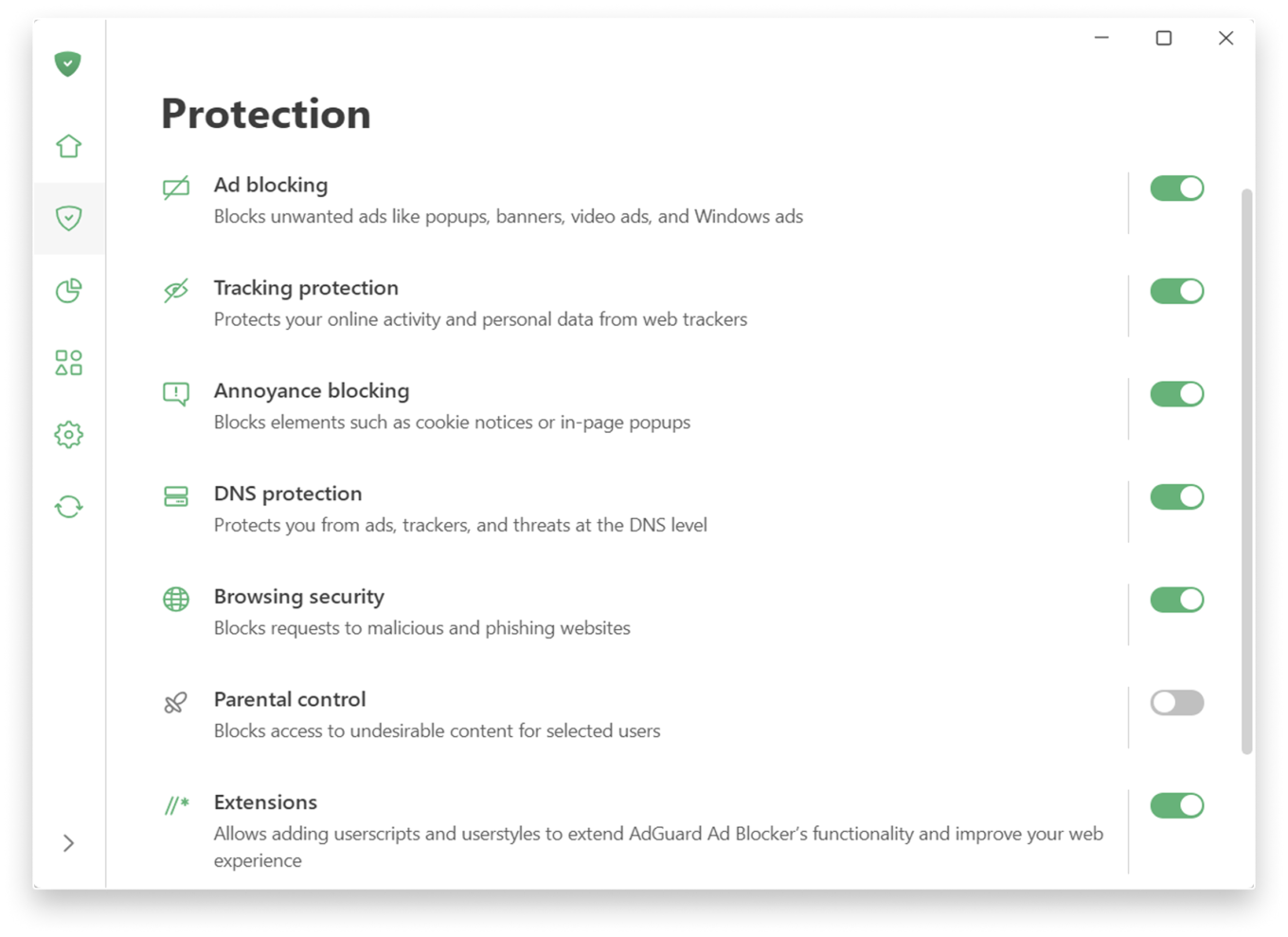
Task: Disable the Ad blocking toggle
Action: click(x=1177, y=188)
